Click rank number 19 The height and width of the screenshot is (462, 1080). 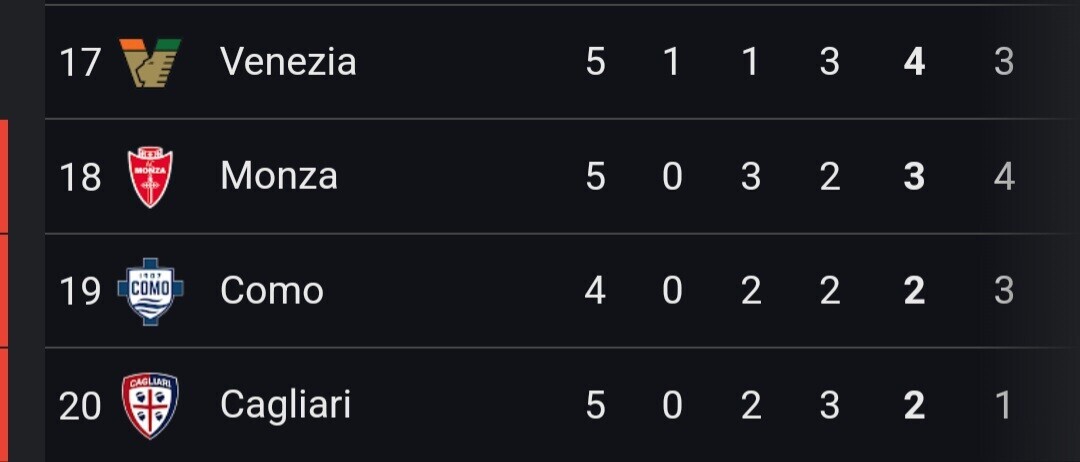tap(81, 291)
